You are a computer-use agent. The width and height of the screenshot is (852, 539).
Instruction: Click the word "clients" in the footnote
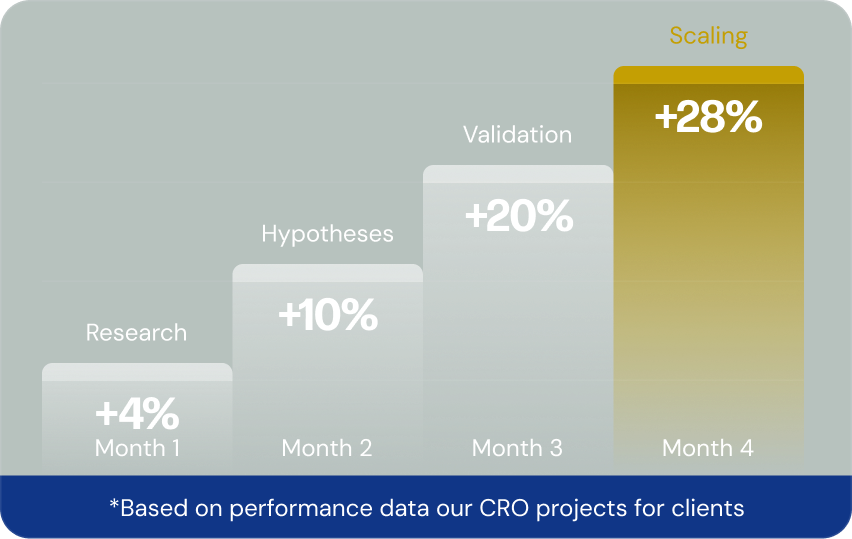coord(709,508)
